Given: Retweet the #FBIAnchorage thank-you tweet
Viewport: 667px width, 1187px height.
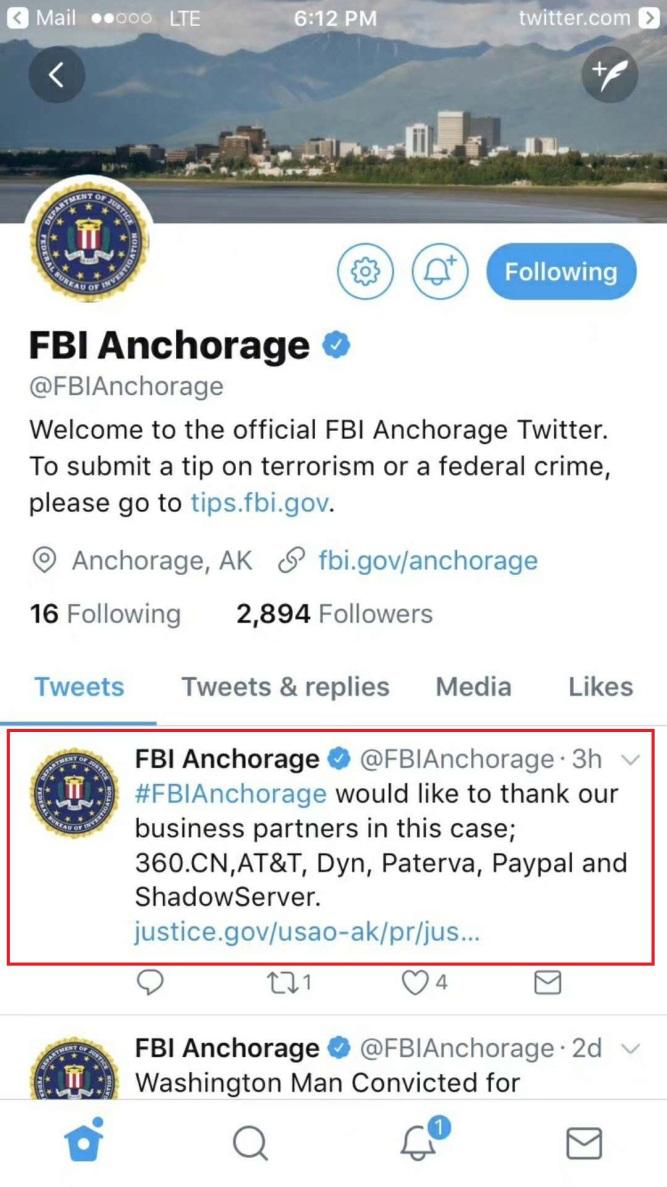Looking at the screenshot, I should [x=283, y=983].
